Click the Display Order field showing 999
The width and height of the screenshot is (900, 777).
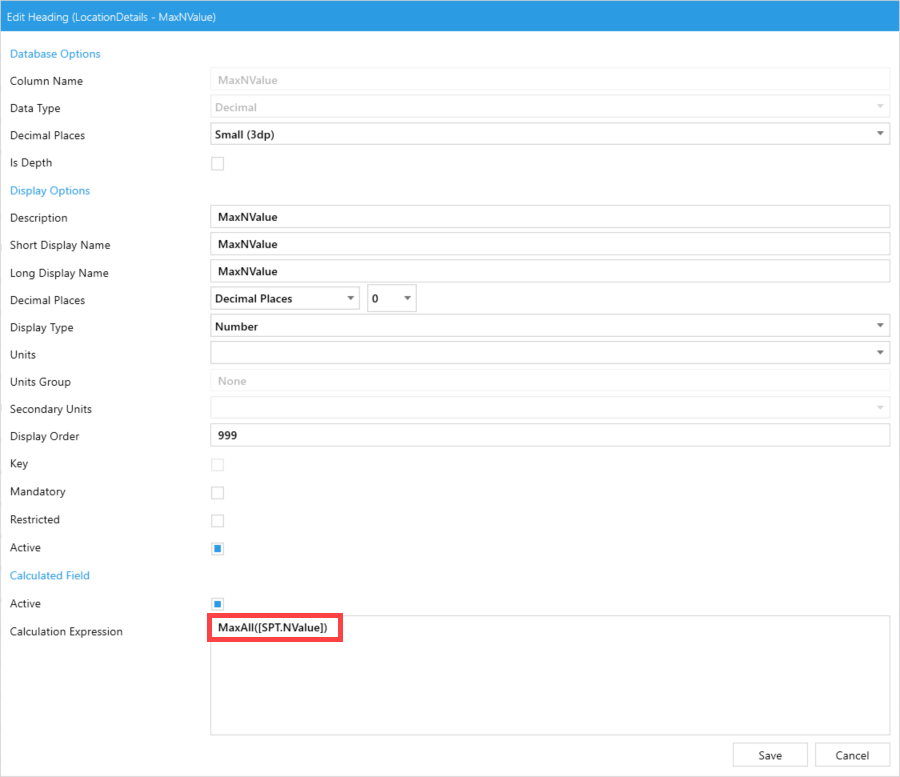pyautogui.click(x=549, y=436)
